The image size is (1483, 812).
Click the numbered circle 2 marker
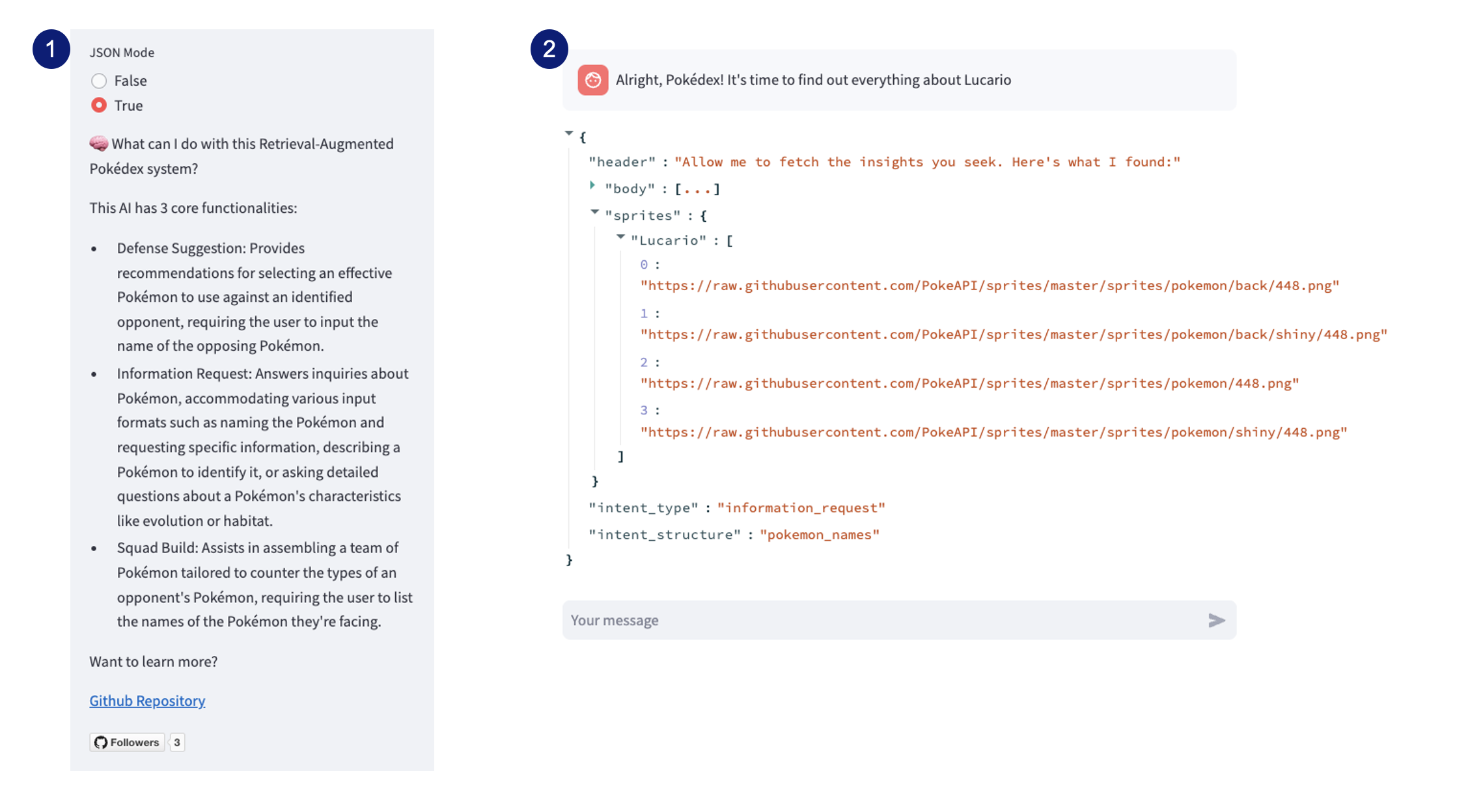549,49
